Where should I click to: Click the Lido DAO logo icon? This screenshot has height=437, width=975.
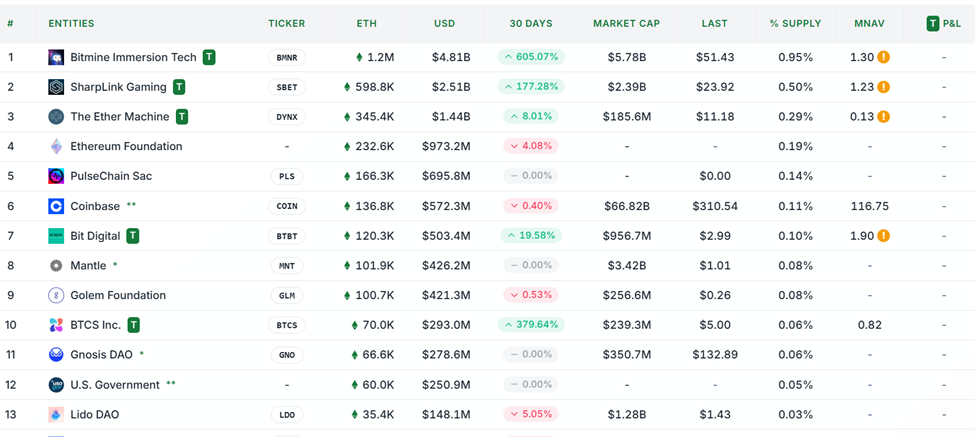tap(56, 414)
